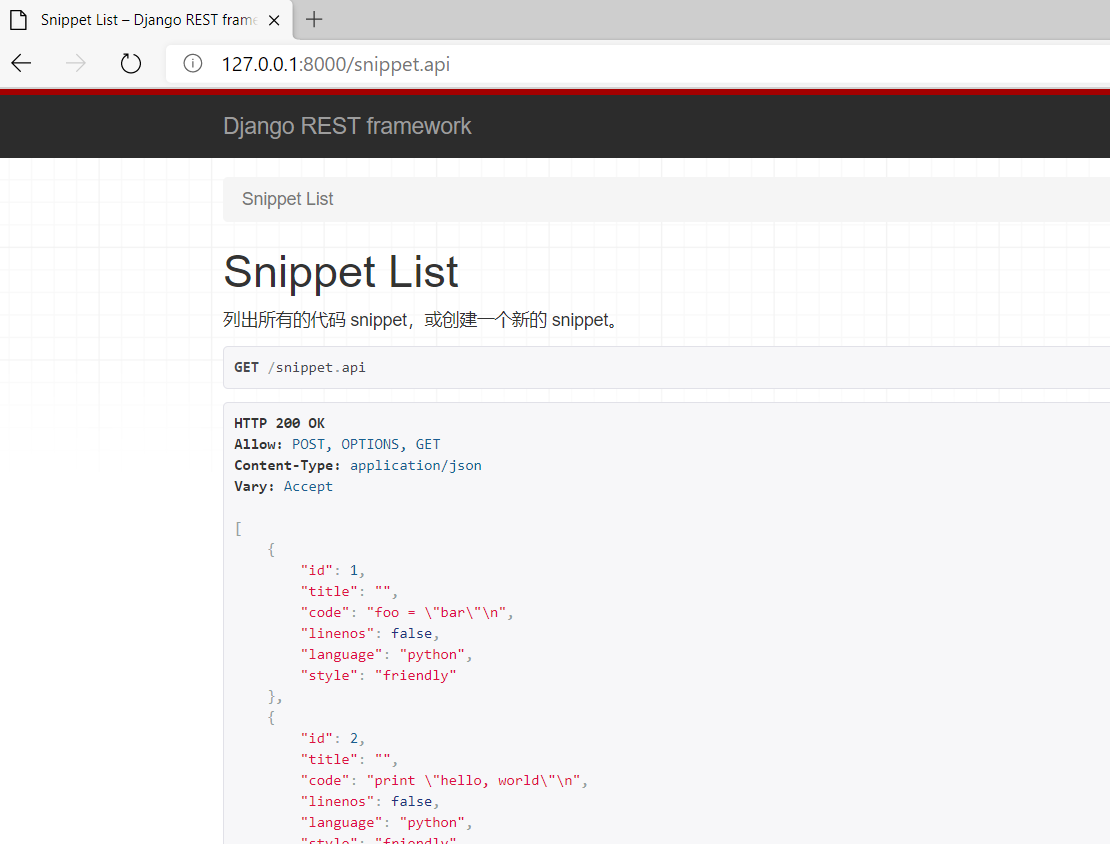Click the GET request method label

click(x=246, y=367)
